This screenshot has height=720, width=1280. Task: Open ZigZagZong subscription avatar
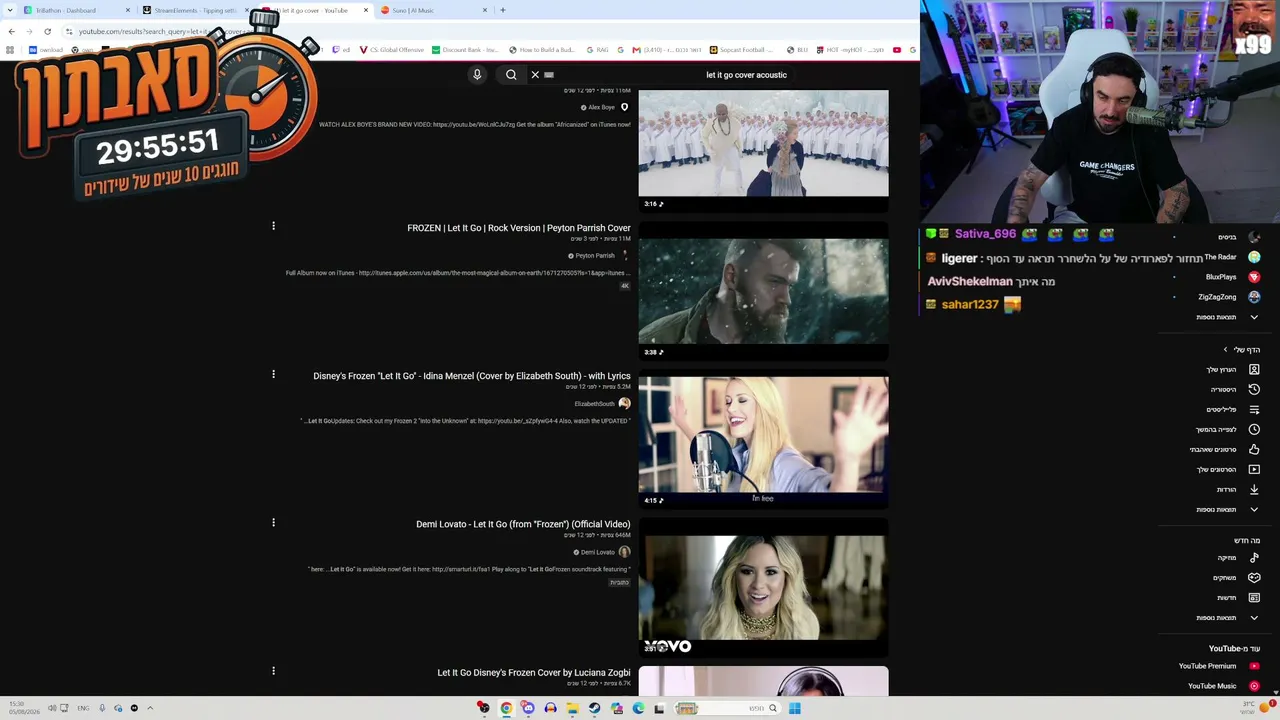tap(1254, 297)
